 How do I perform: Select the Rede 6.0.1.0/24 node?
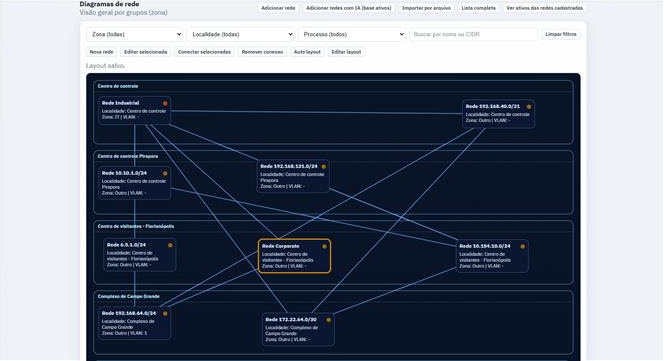click(x=139, y=255)
